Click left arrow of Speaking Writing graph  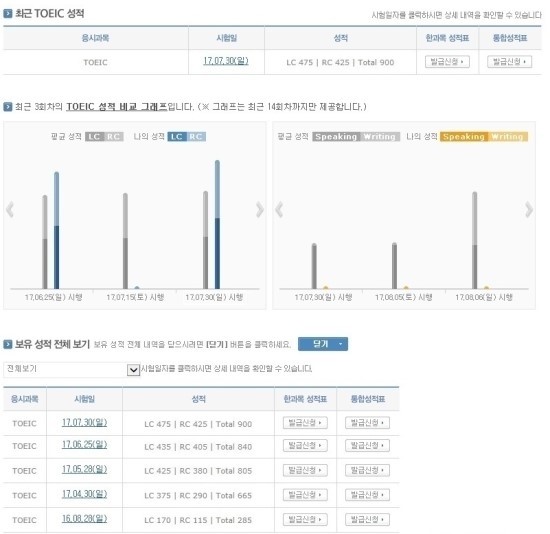click(279, 209)
